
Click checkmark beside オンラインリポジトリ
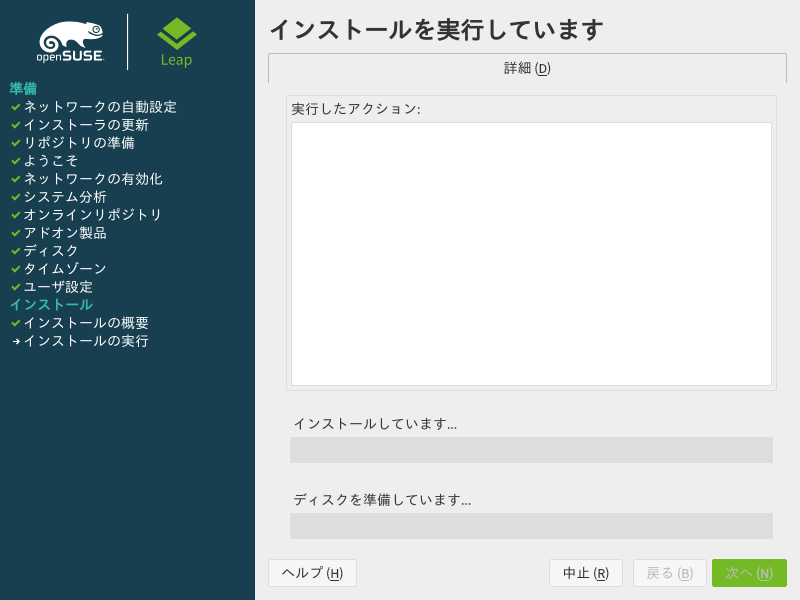[16, 215]
